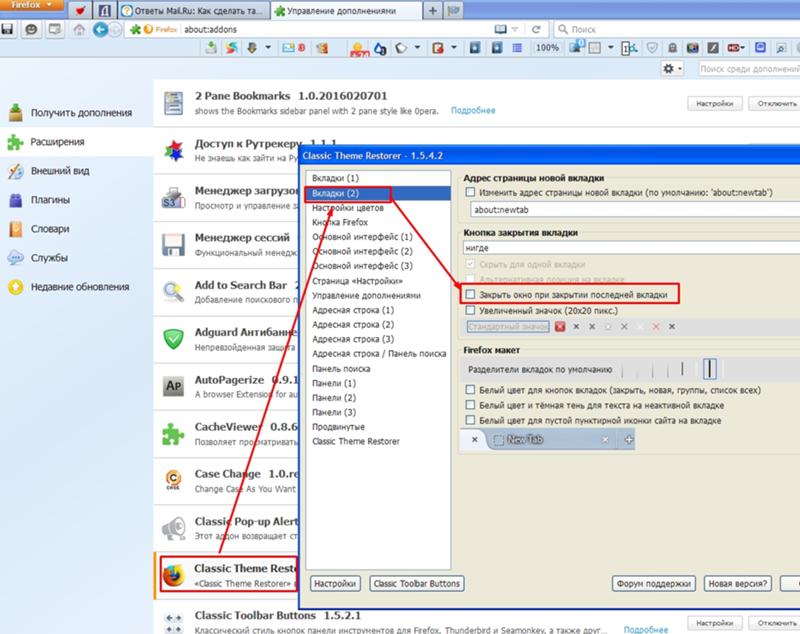Click the Настройки button in the dialog footer
Image resolution: width=800 pixels, height=634 pixels.
pos(335,584)
